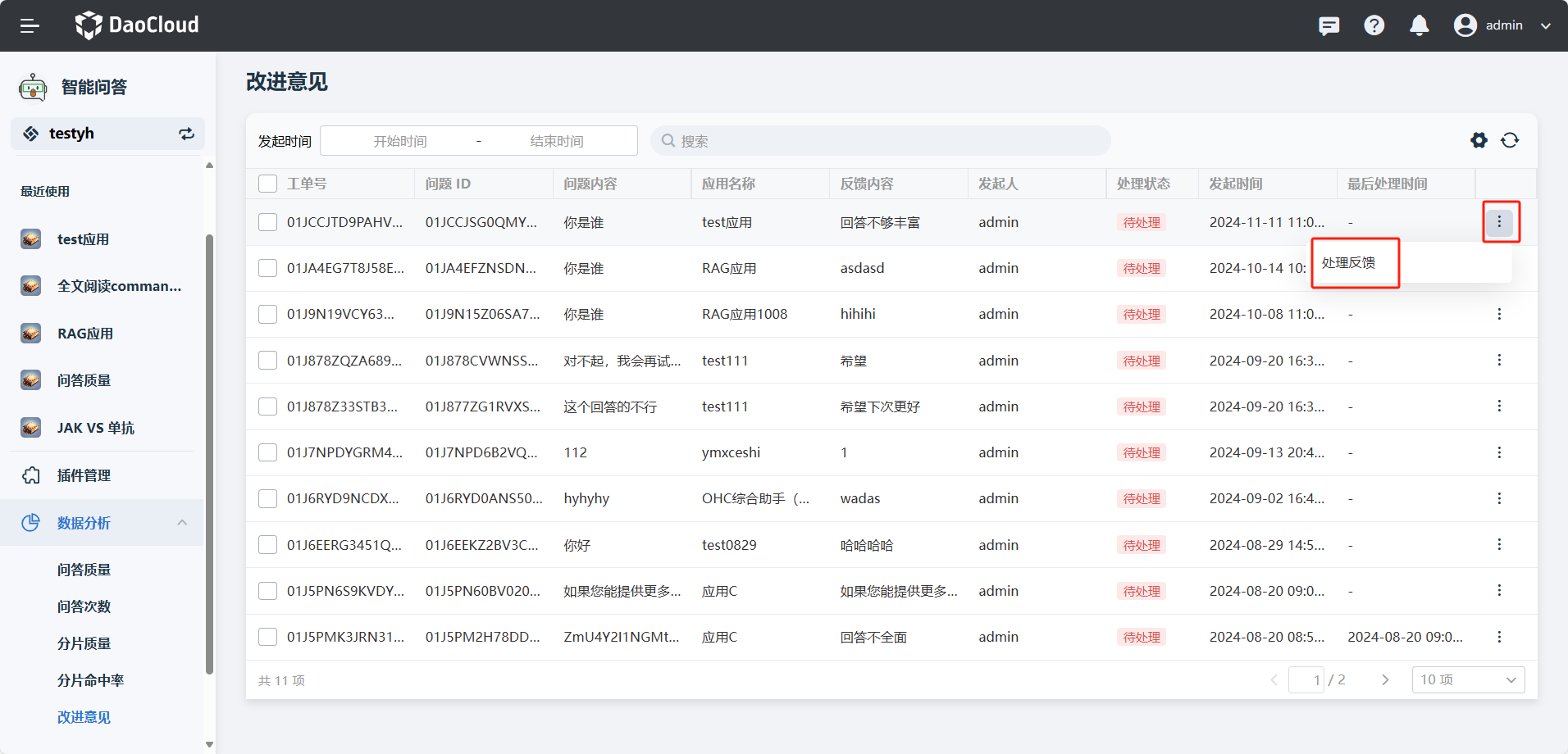Open the three-dot menu on the ymxceshi row
This screenshot has width=1568, height=754.
pyautogui.click(x=1500, y=452)
